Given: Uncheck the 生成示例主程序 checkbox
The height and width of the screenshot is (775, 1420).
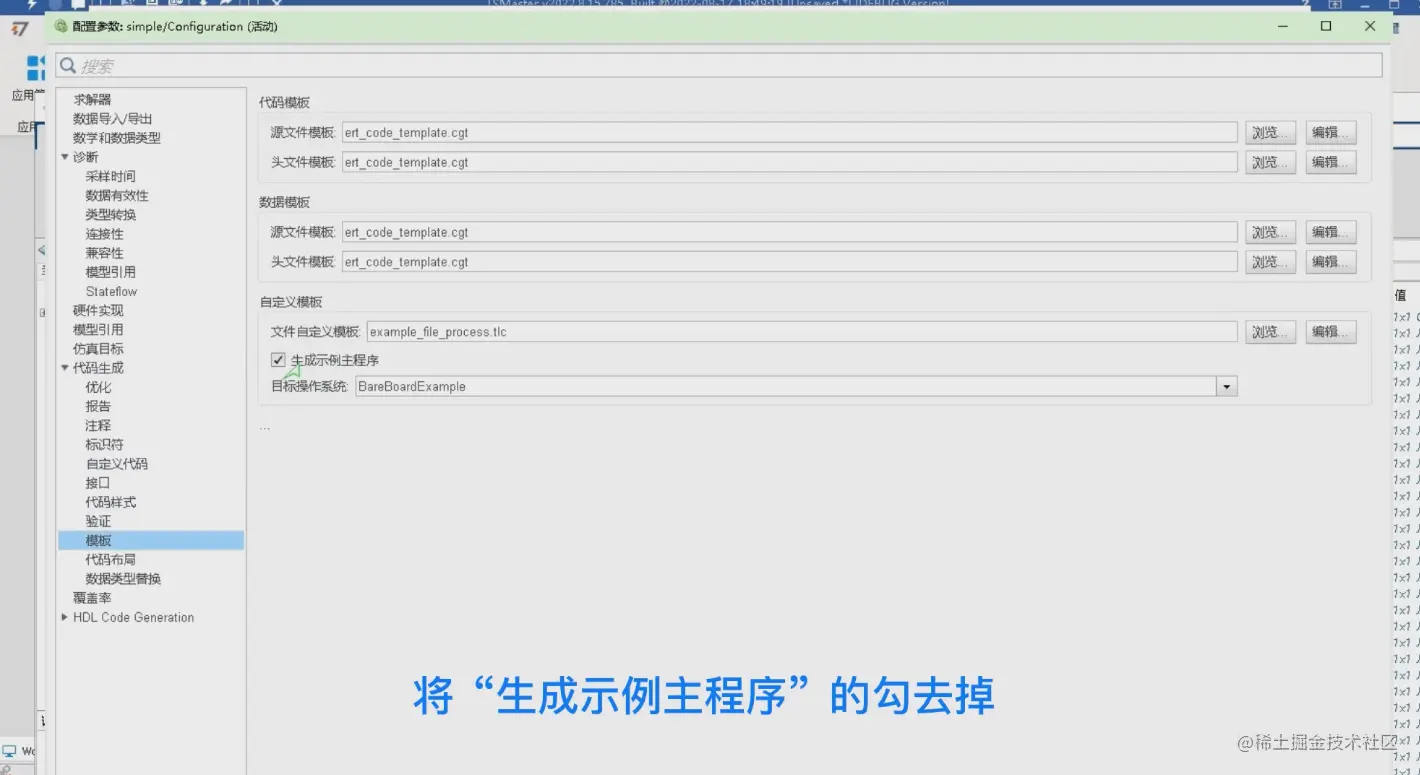Looking at the screenshot, I should point(278,360).
